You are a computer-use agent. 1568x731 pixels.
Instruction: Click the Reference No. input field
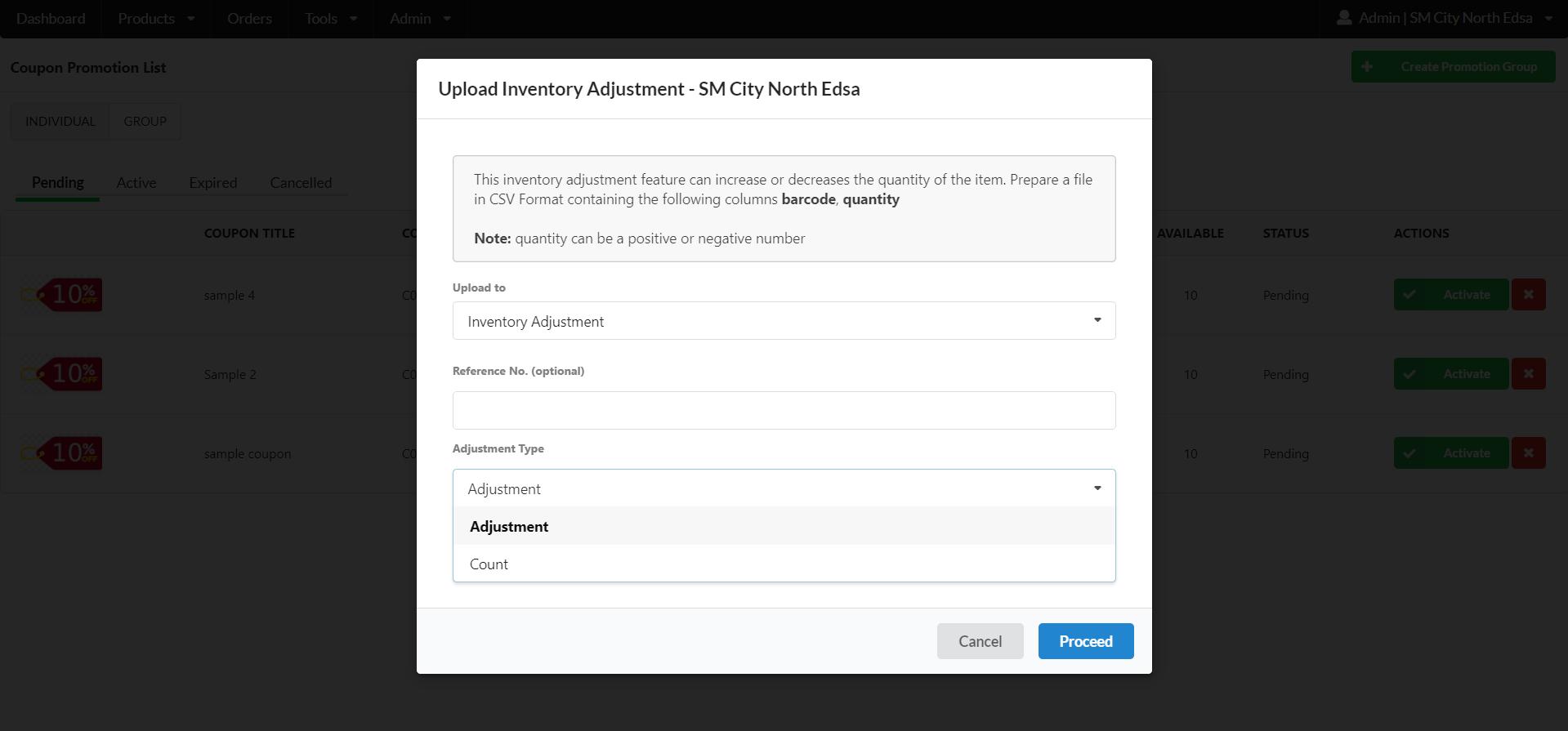[x=784, y=410]
